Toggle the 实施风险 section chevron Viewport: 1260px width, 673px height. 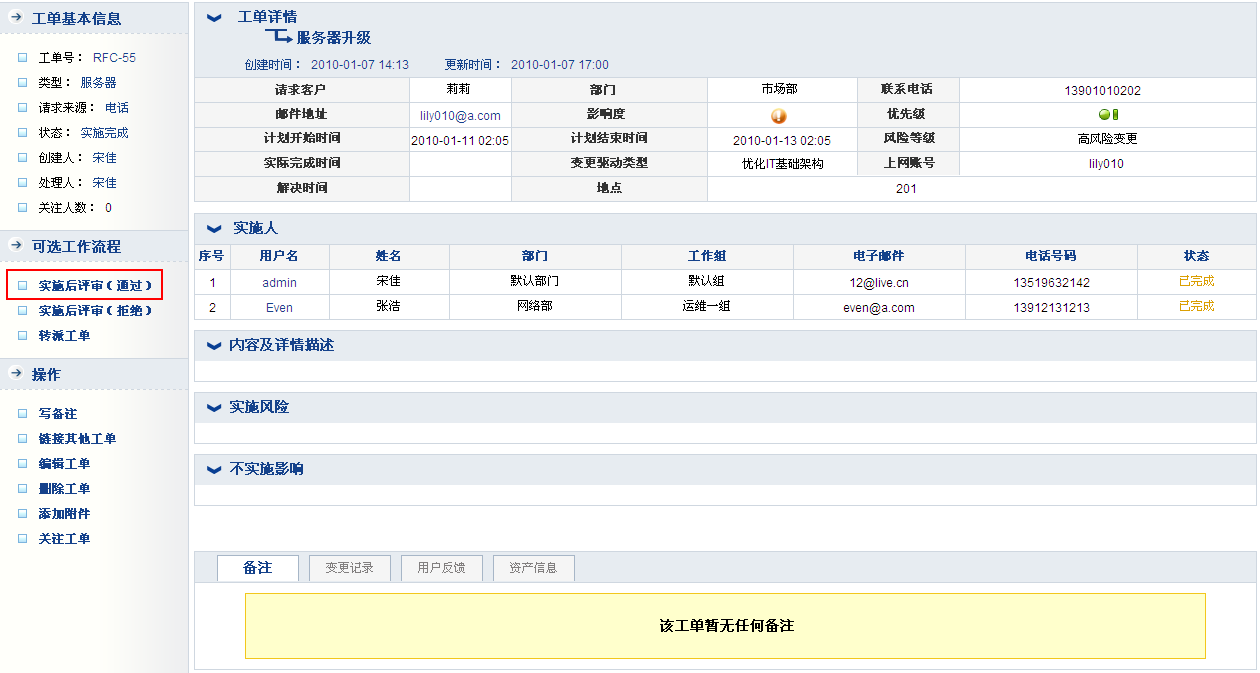[x=214, y=408]
